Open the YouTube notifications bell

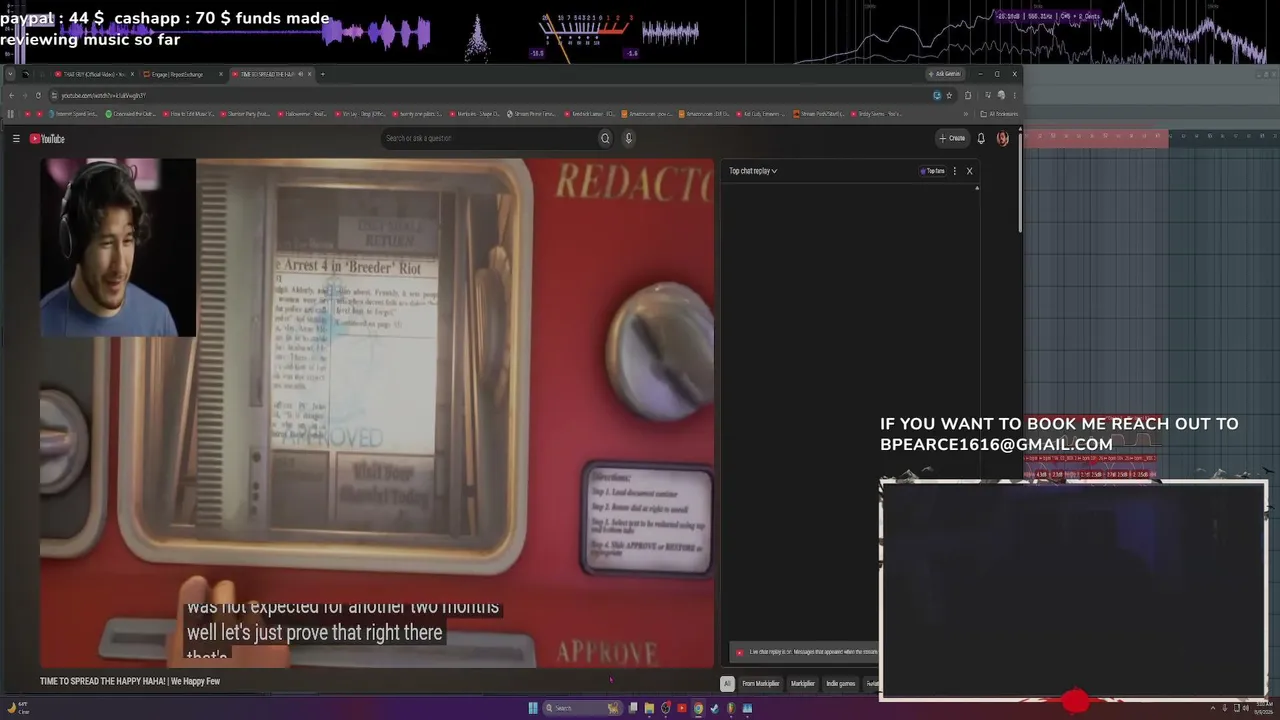point(981,138)
